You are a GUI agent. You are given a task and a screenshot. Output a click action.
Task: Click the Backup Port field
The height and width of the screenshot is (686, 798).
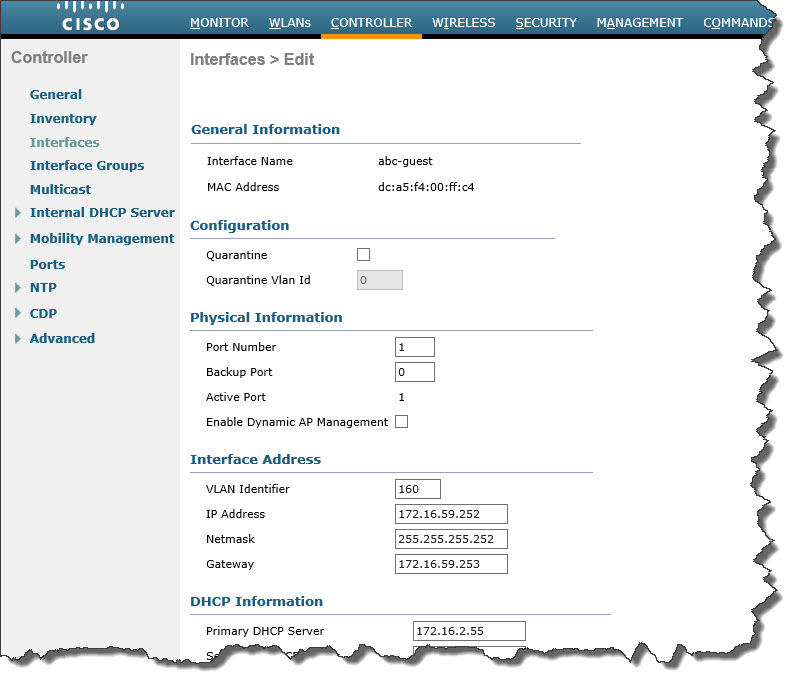pyautogui.click(x=415, y=372)
